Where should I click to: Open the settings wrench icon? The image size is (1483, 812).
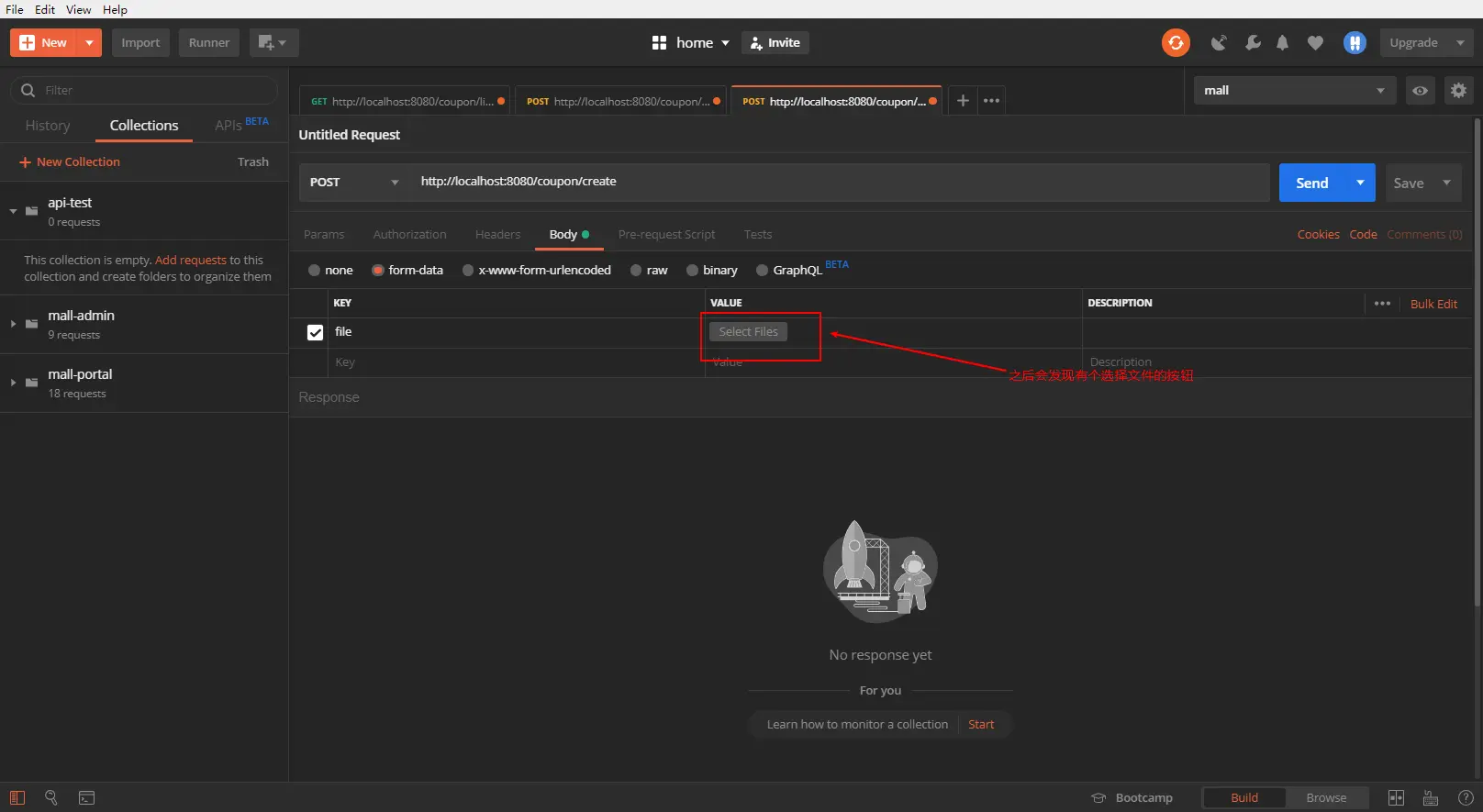pyautogui.click(x=1253, y=42)
